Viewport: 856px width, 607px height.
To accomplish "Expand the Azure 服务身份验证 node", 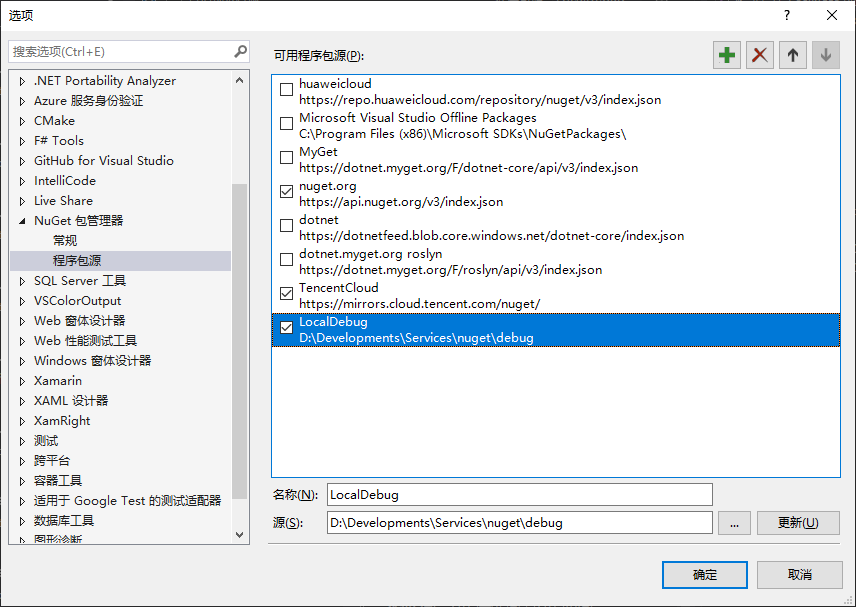I will click(22, 102).
